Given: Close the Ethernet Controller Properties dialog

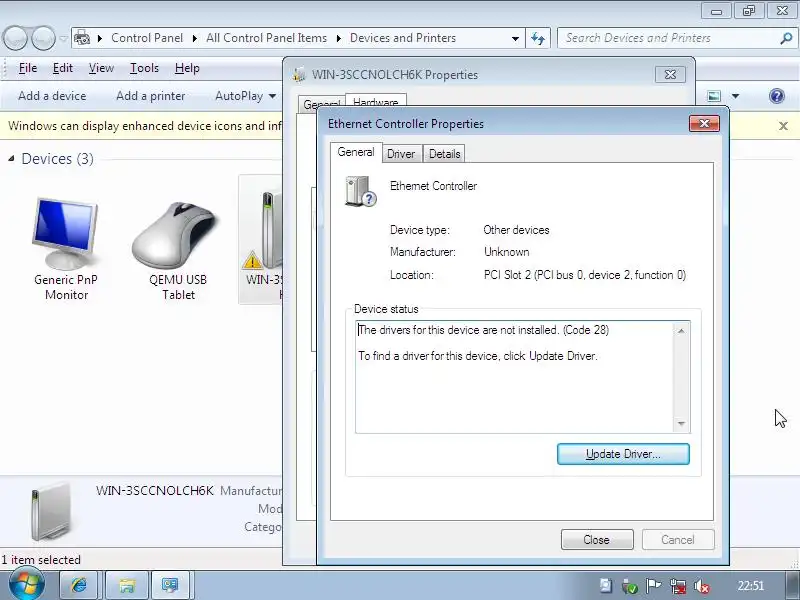Looking at the screenshot, I should [704, 123].
